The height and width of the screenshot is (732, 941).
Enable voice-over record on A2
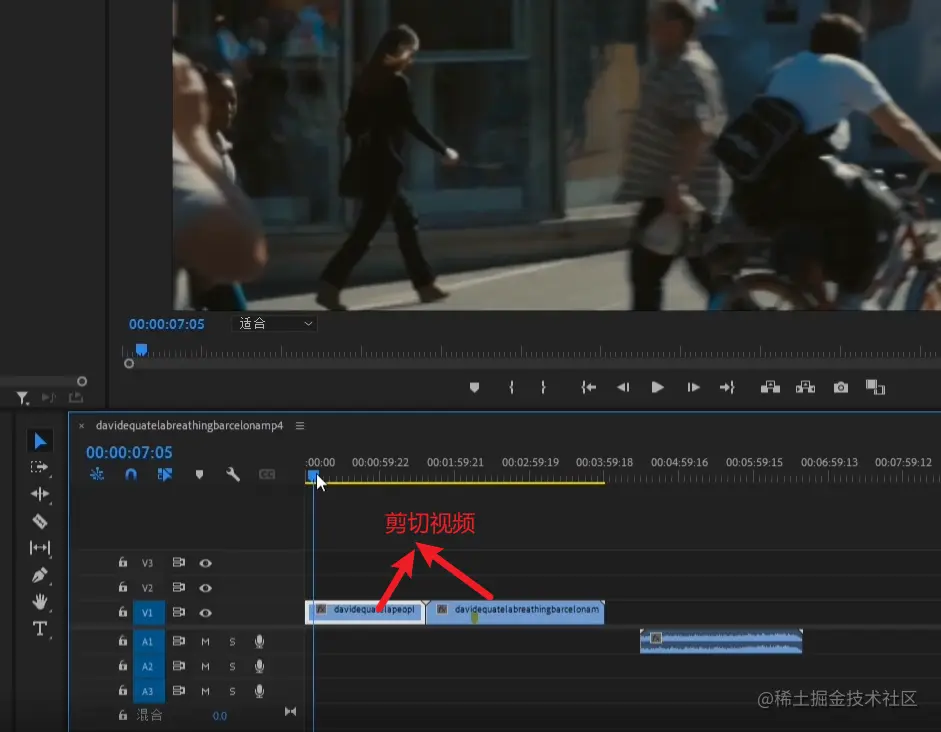click(x=259, y=666)
